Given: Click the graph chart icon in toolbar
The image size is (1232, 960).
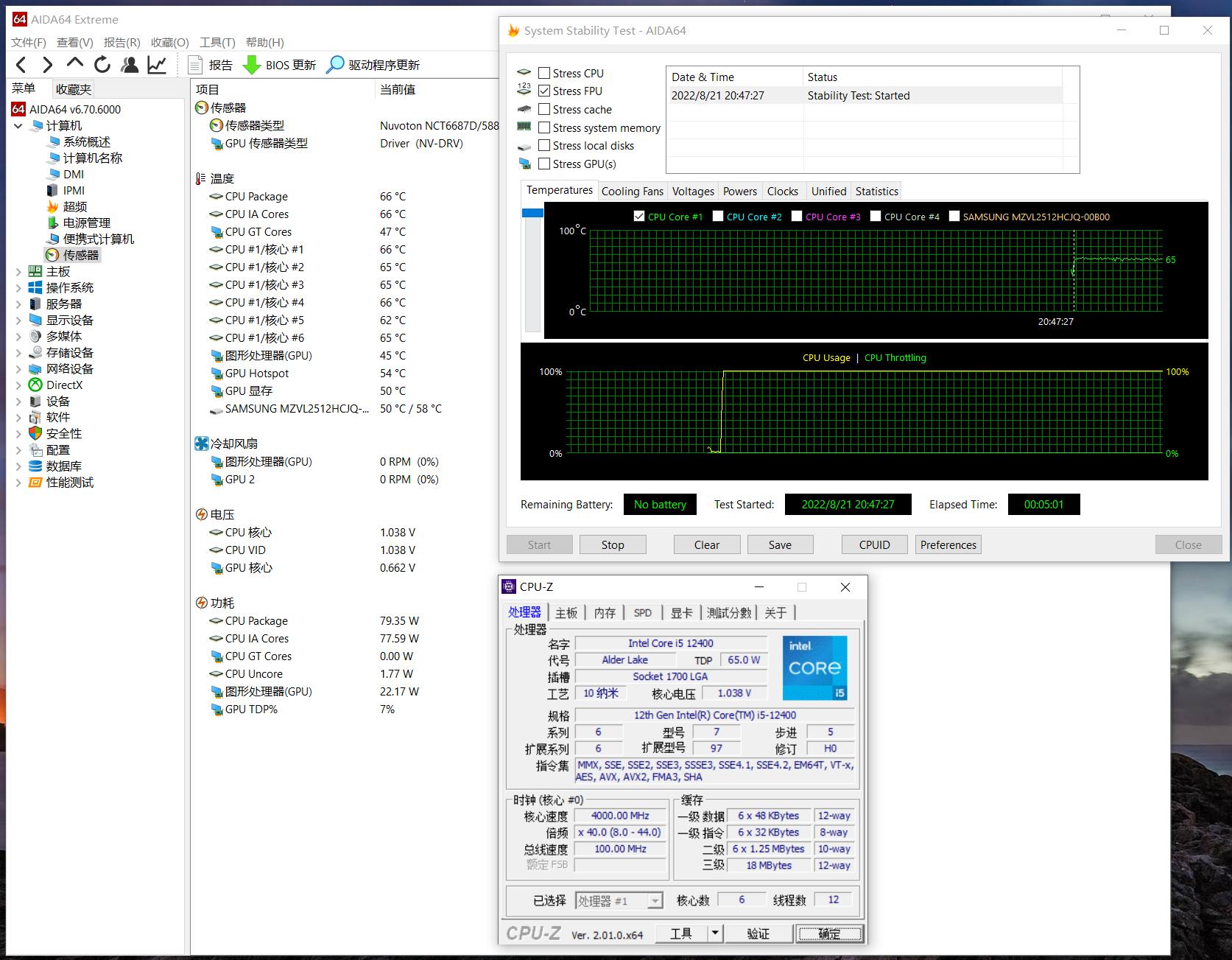Looking at the screenshot, I should coord(157,65).
